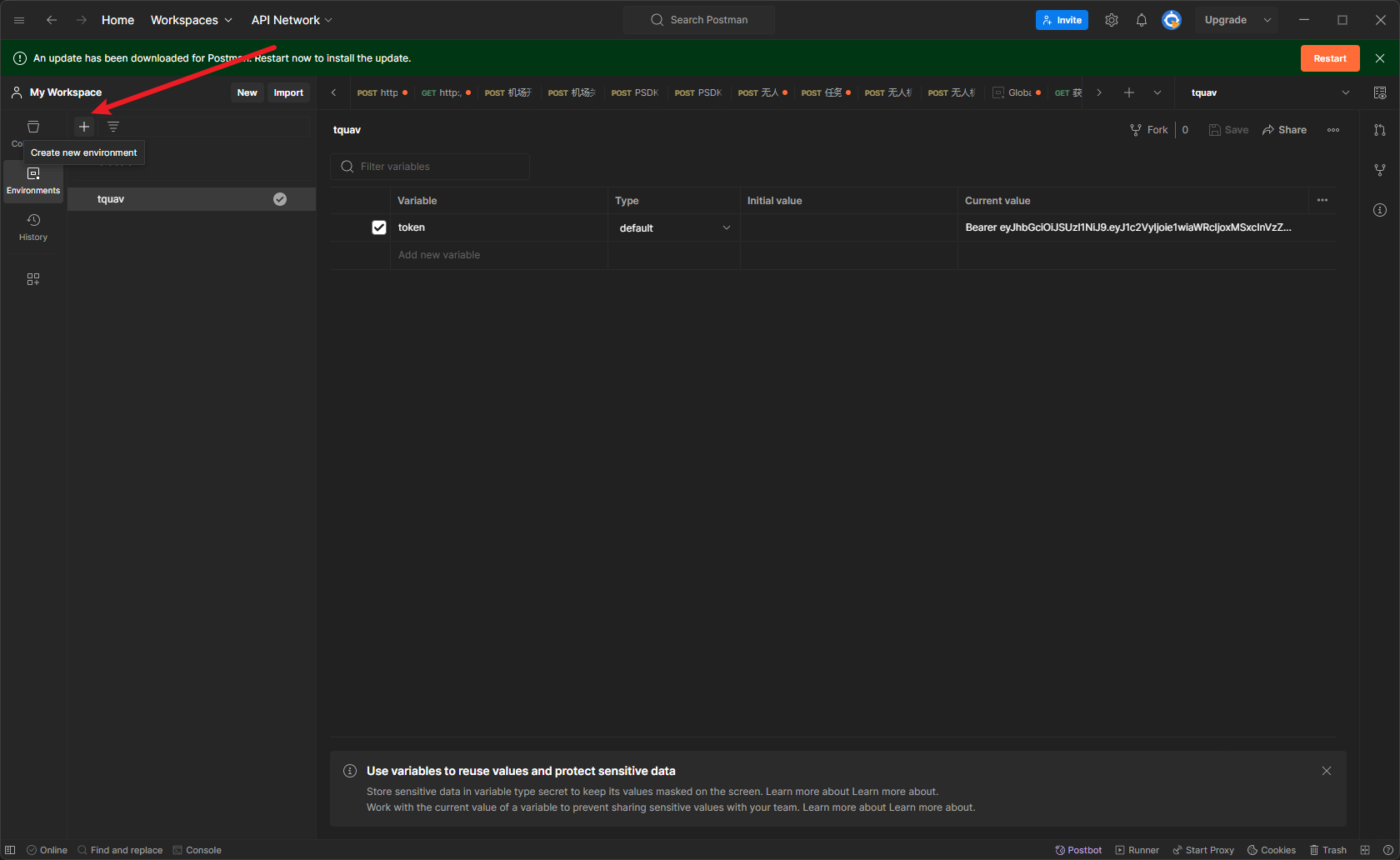
Task: Open Cookies manager in status bar
Action: (1272, 850)
